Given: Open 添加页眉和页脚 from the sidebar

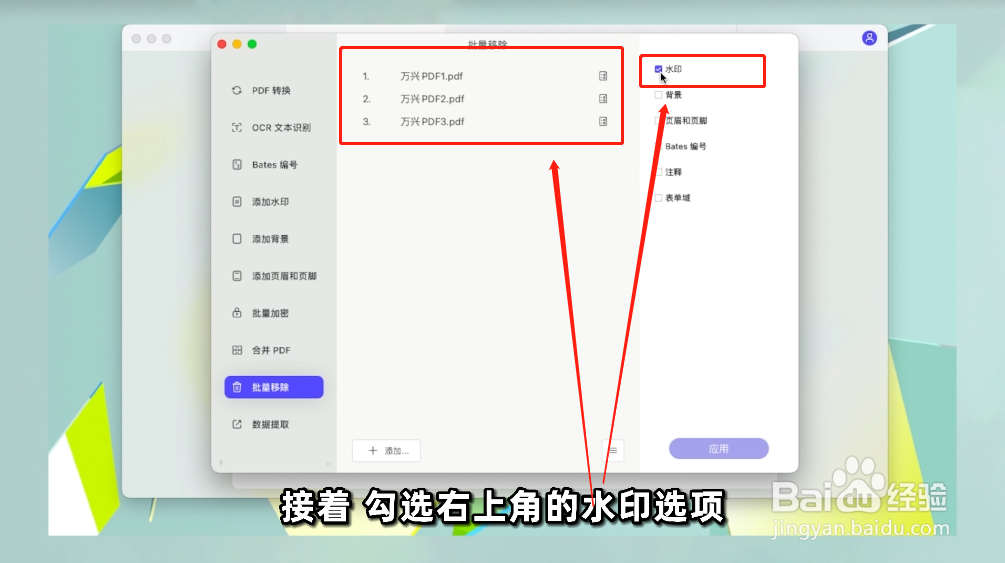Looking at the screenshot, I should tap(274, 276).
